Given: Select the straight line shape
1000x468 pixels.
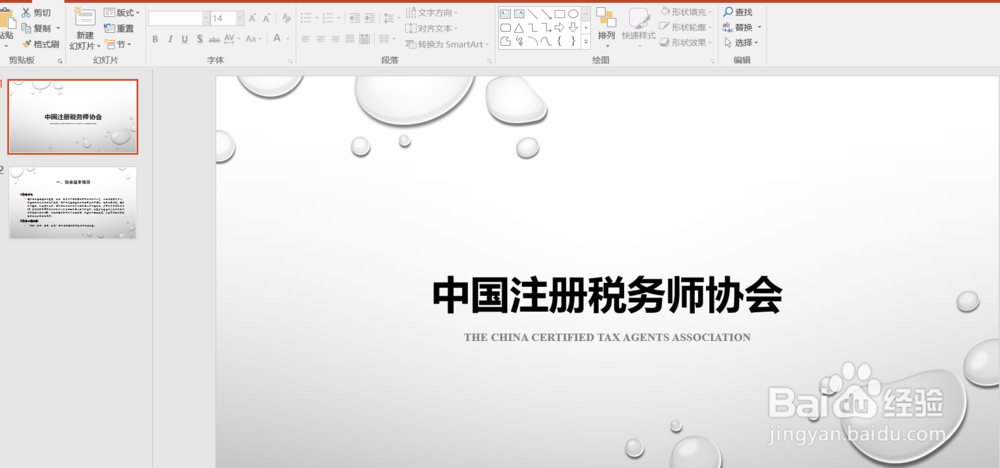Looking at the screenshot, I should 533,13.
